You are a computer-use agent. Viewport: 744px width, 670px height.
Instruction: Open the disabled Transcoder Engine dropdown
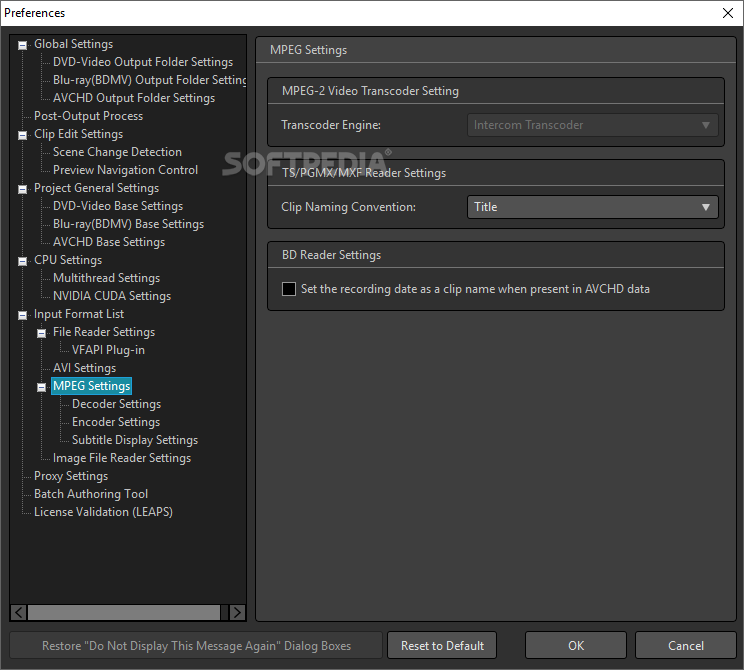(593, 125)
